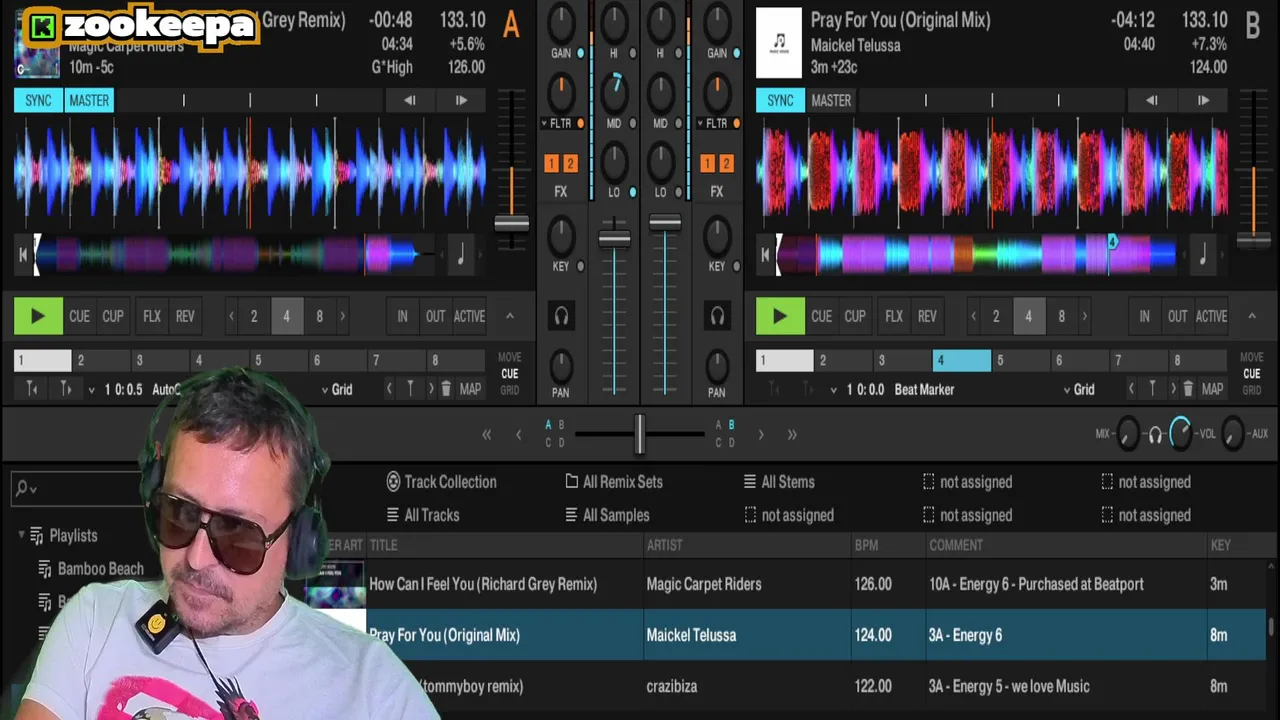Toggle headphone cue for channel A
1280x720 pixels.
(561, 316)
